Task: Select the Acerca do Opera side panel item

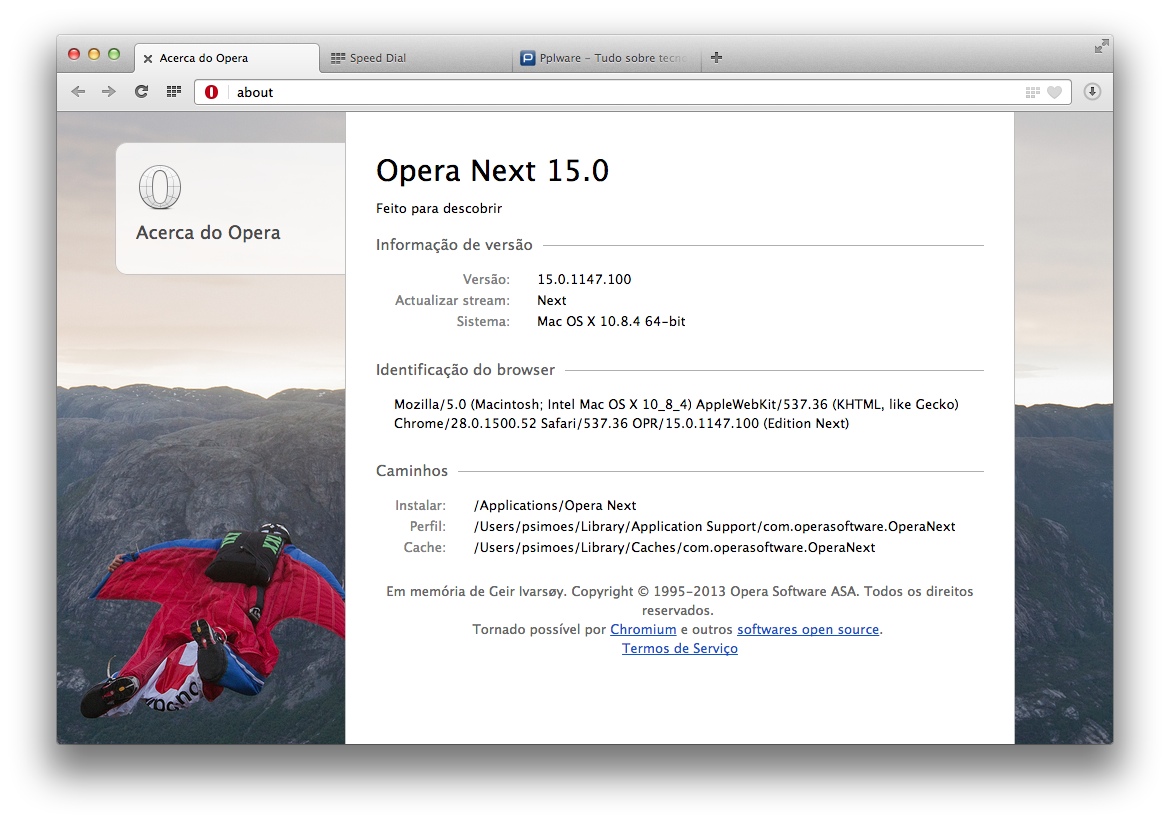Action: click(231, 208)
